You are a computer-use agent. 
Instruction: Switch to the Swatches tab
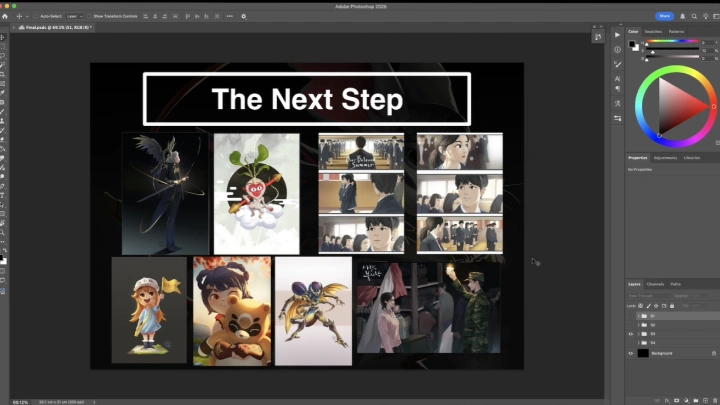(x=653, y=32)
